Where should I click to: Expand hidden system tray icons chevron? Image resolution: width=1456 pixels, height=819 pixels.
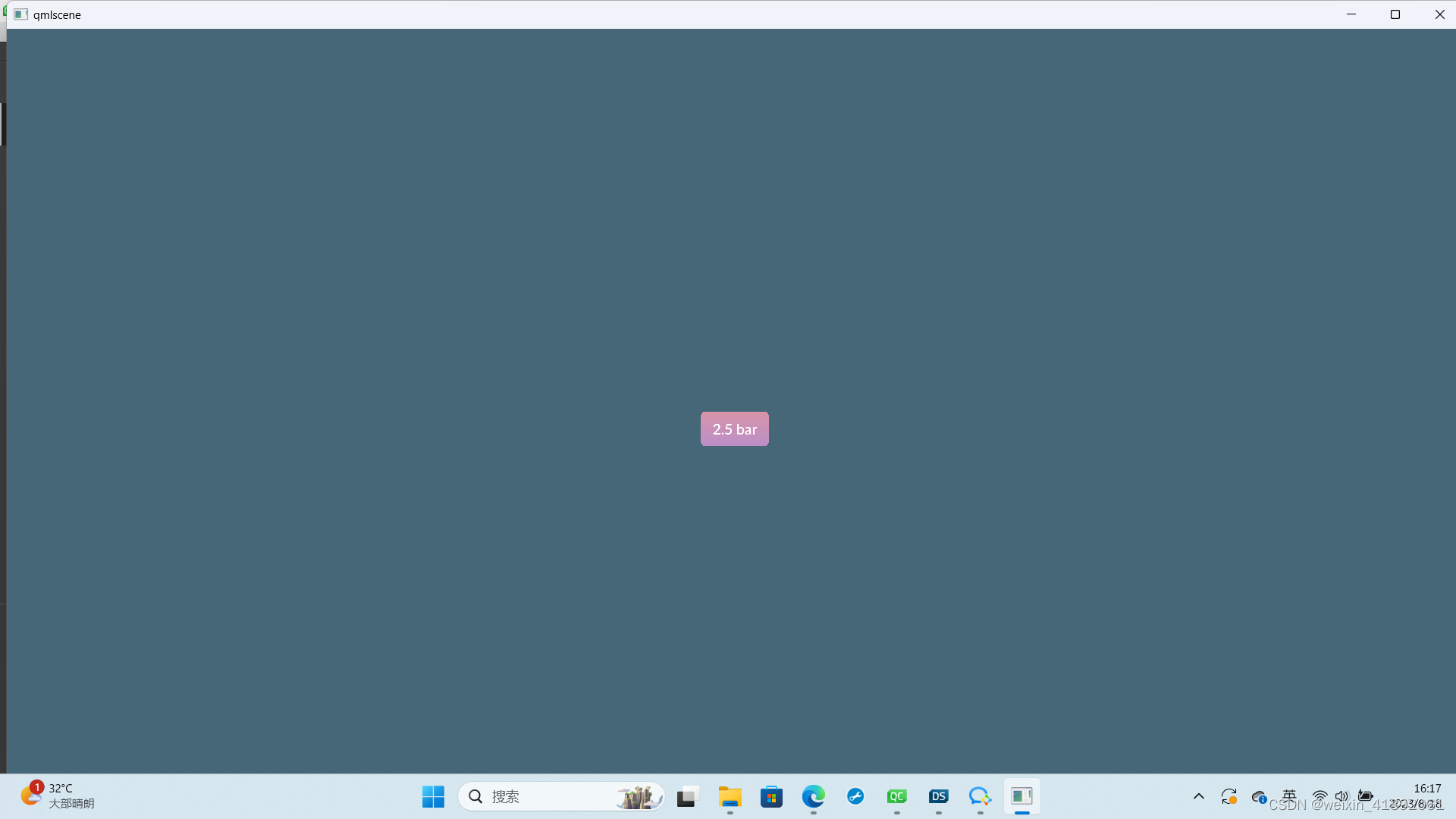click(1198, 796)
